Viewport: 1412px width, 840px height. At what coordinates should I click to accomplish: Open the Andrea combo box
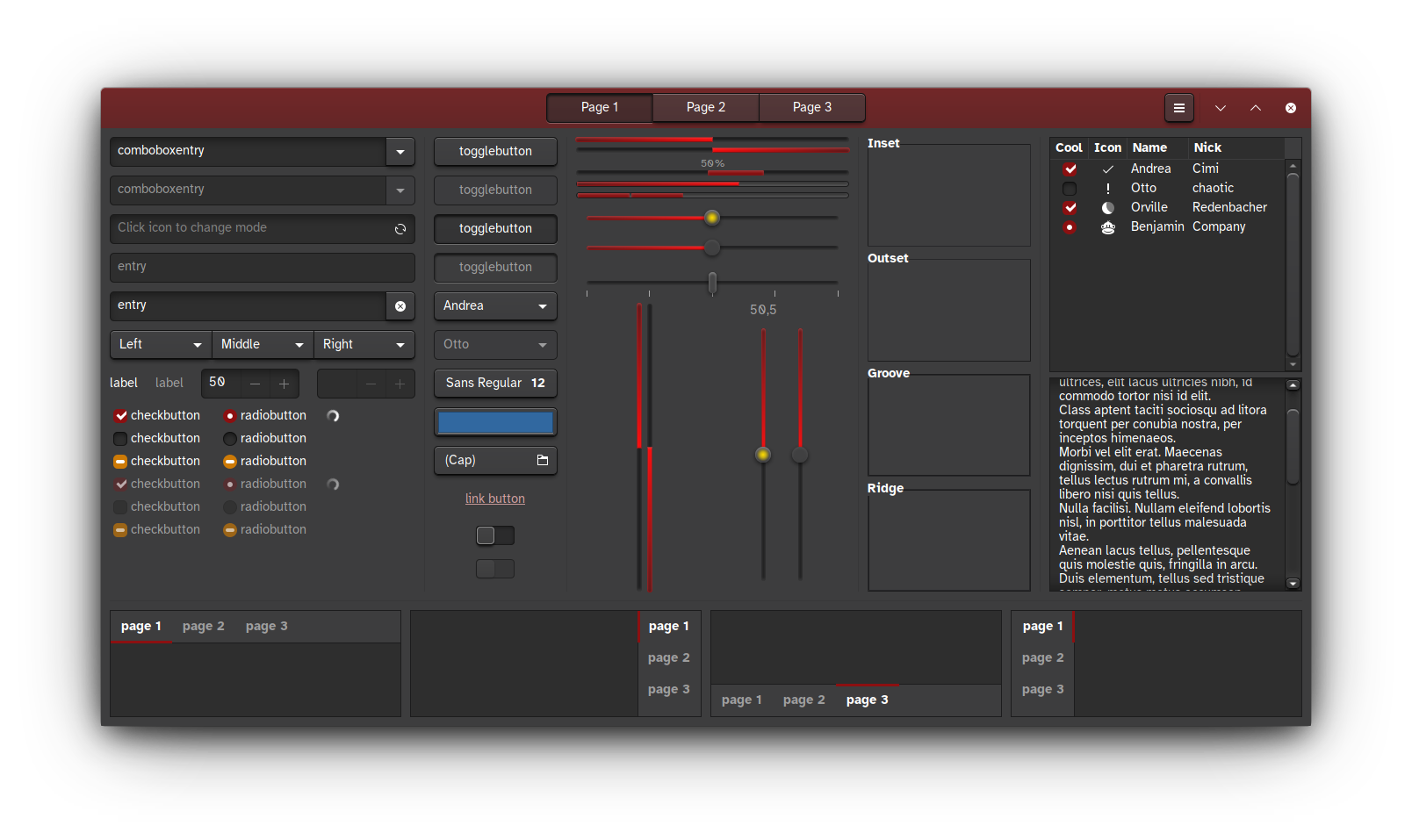tap(495, 306)
